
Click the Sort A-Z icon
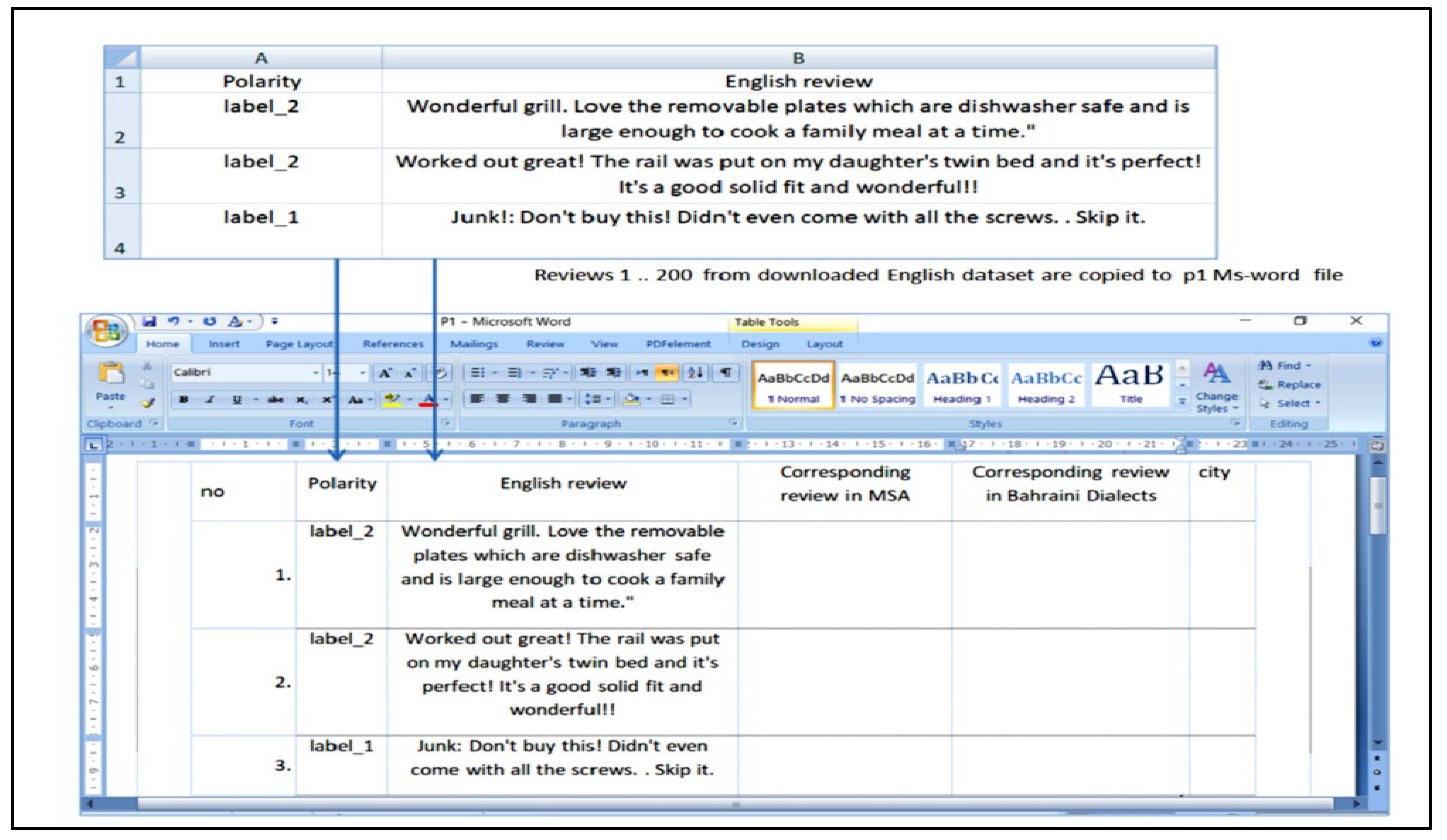695,373
